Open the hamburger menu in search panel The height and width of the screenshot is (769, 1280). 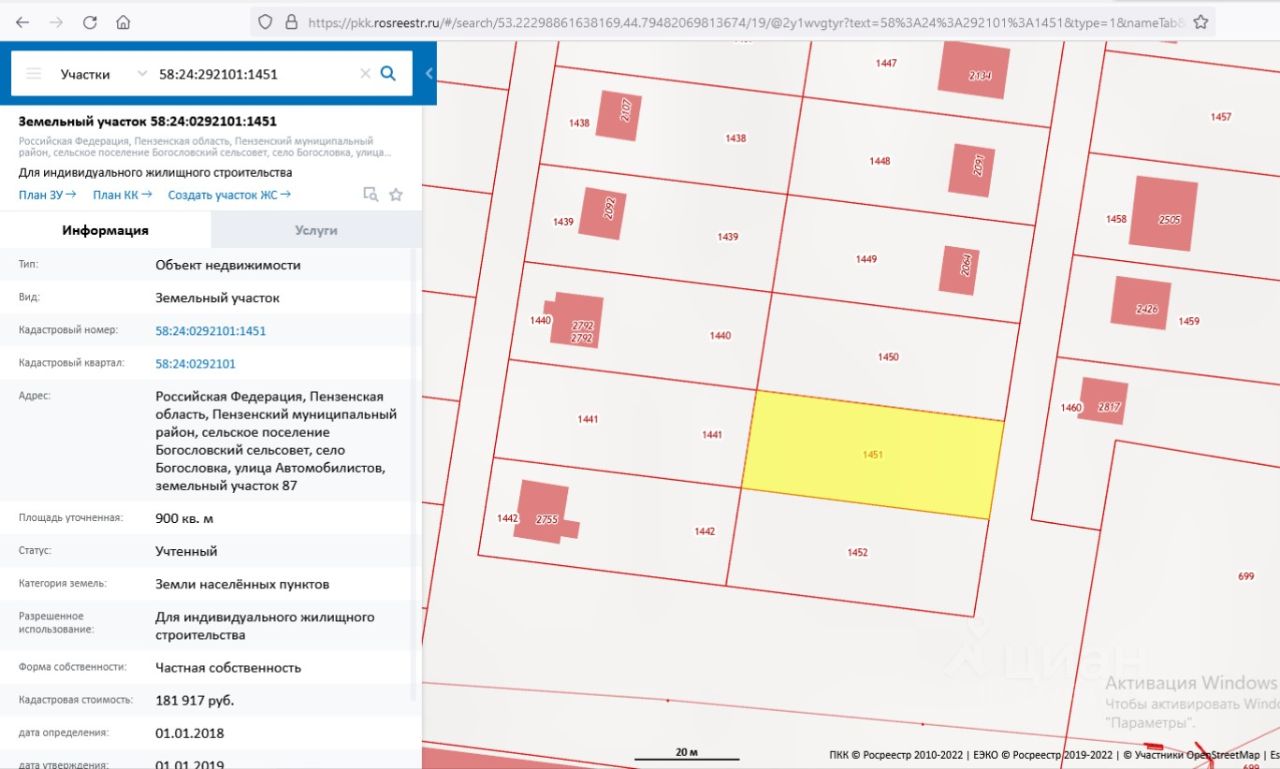(34, 74)
